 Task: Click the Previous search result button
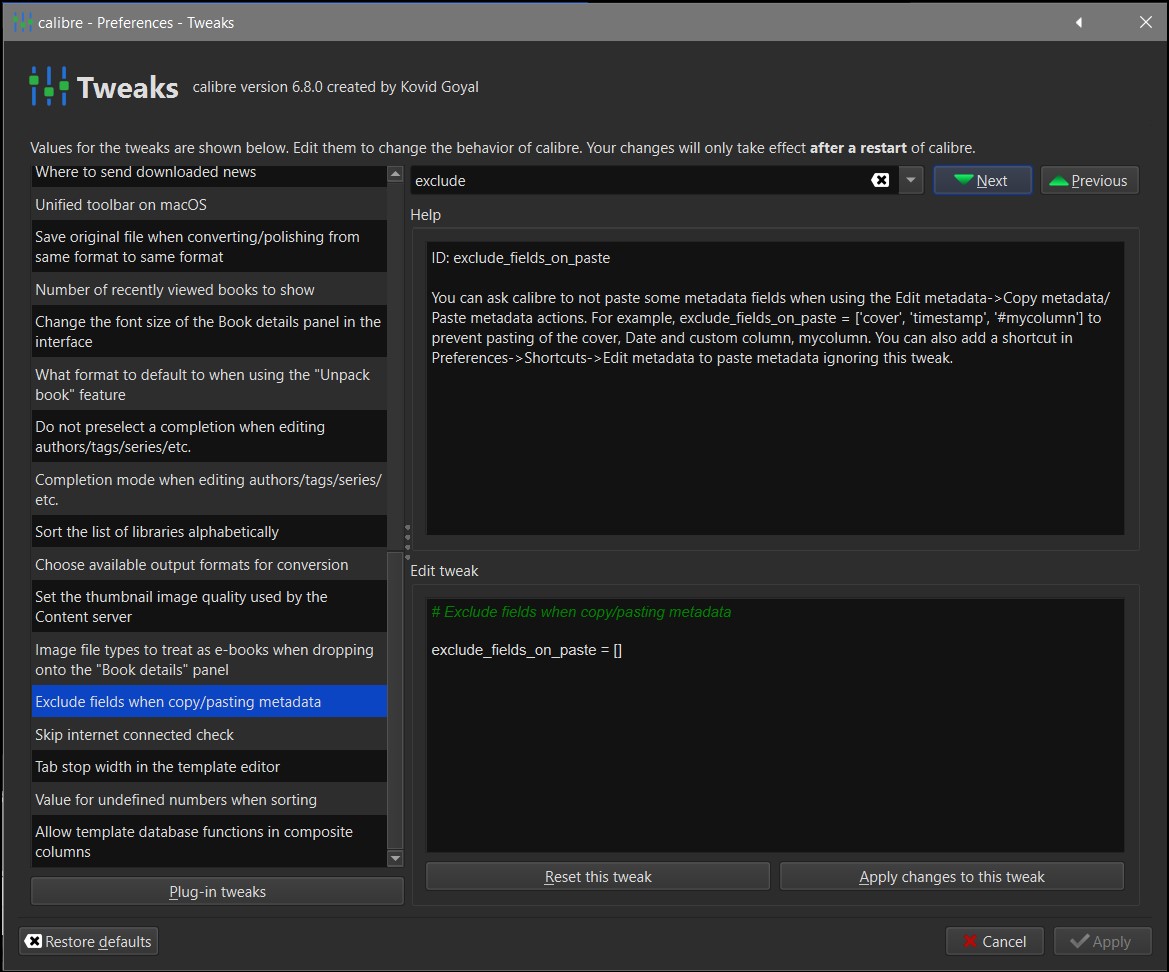pyautogui.click(x=1089, y=180)
